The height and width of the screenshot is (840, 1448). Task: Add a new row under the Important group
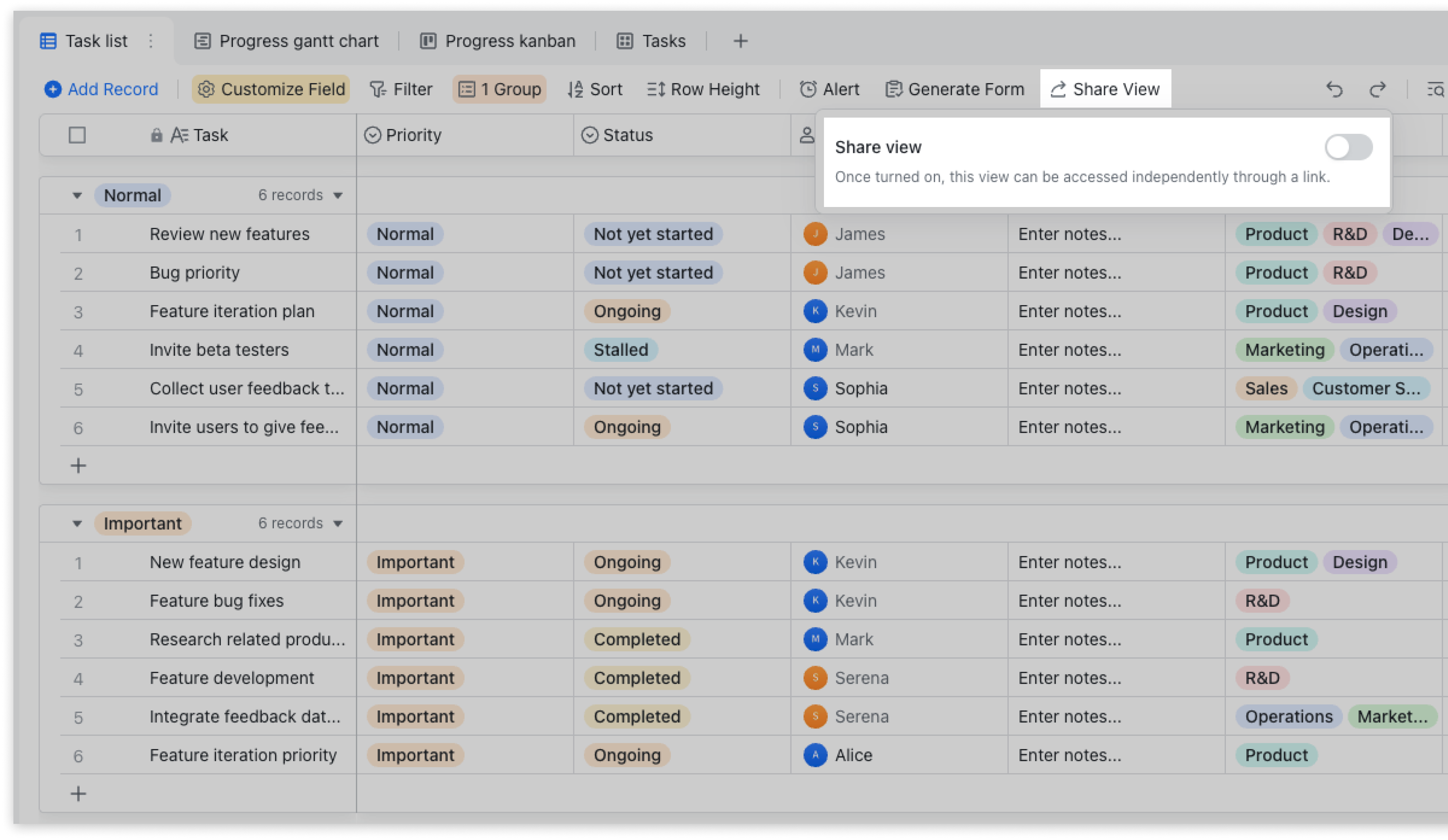point(78,793)
